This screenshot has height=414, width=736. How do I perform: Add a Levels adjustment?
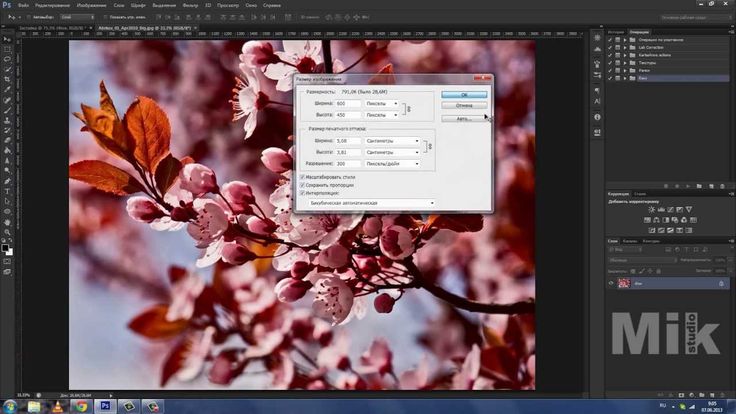[x=661, y=209]
